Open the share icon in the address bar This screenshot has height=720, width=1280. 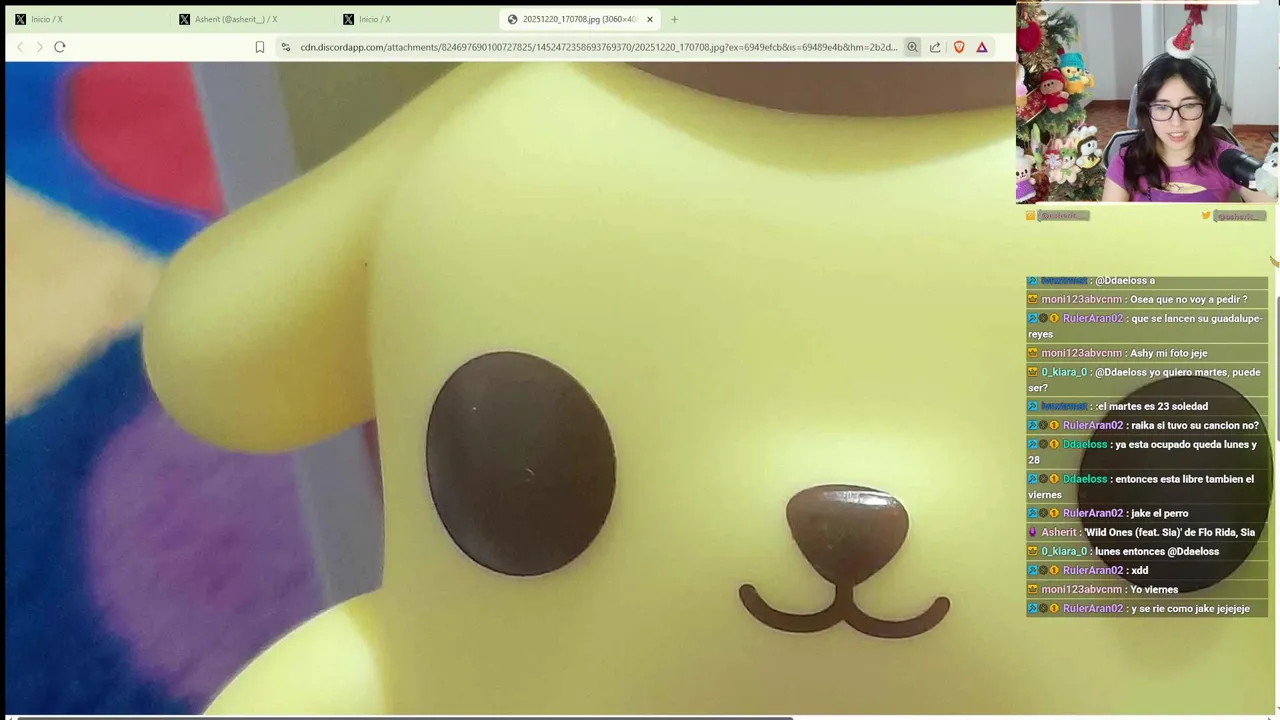(935, 47)
